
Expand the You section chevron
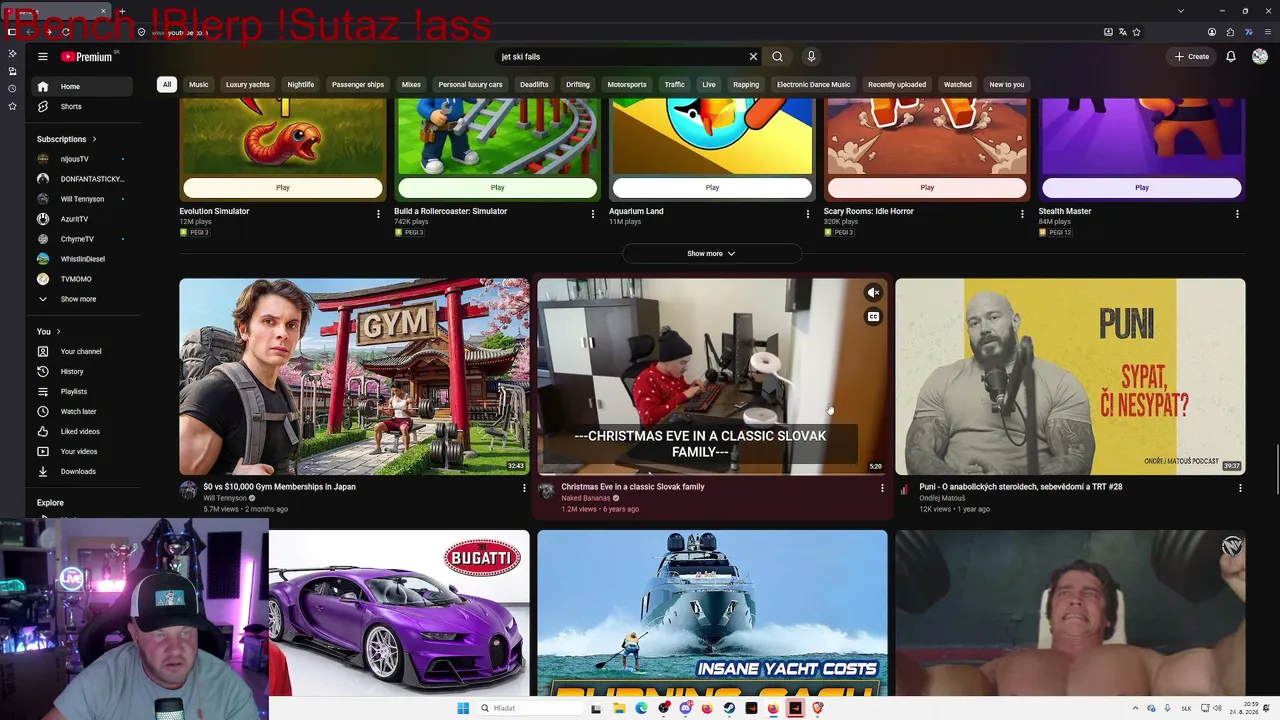click(58, 332)
